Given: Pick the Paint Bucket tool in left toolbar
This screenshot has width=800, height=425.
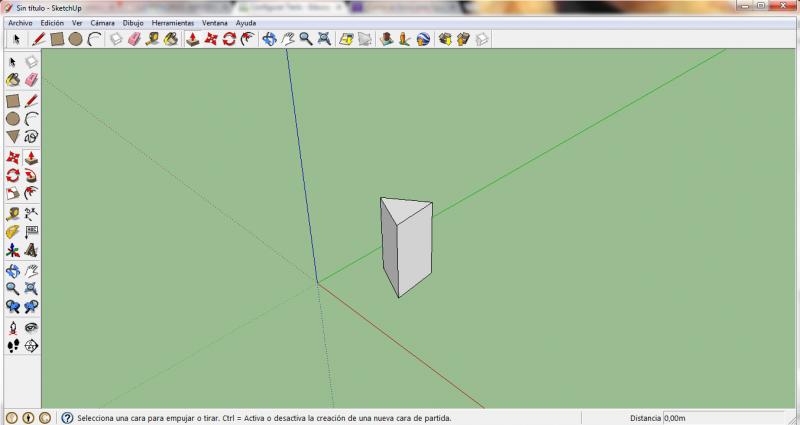Looking at the screenshot, I should click(x=13, y=79).
